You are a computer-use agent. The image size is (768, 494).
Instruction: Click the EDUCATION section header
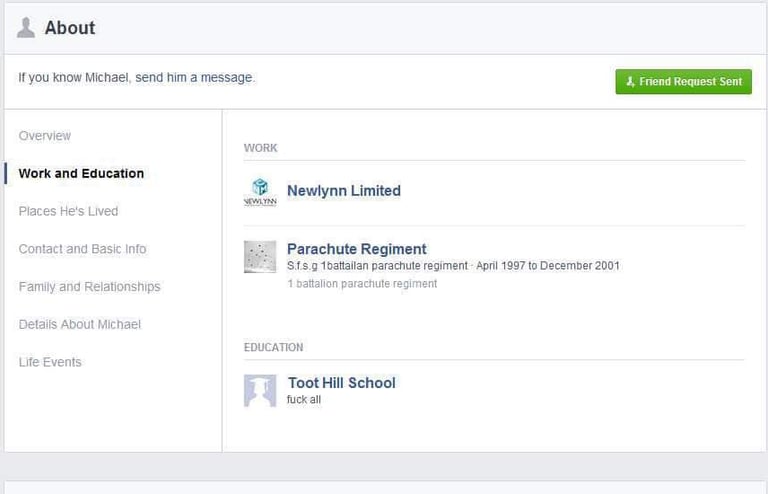click(x=273, y=347)
